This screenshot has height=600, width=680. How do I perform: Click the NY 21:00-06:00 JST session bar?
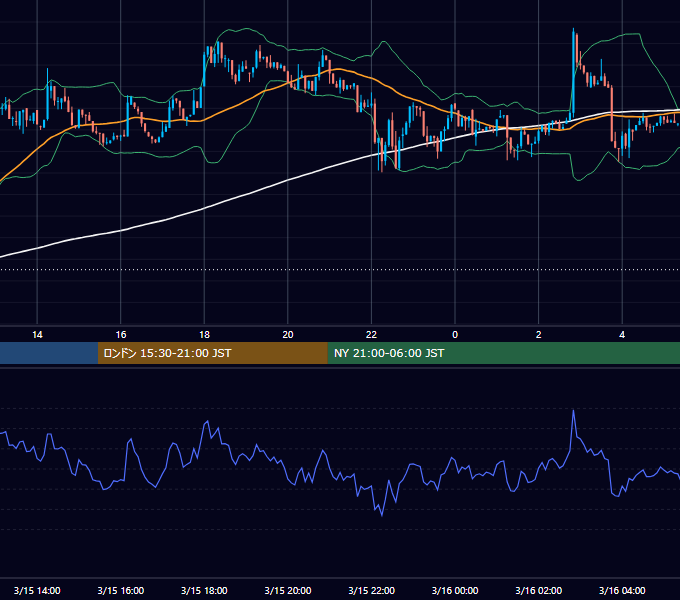tap(503, 353)
